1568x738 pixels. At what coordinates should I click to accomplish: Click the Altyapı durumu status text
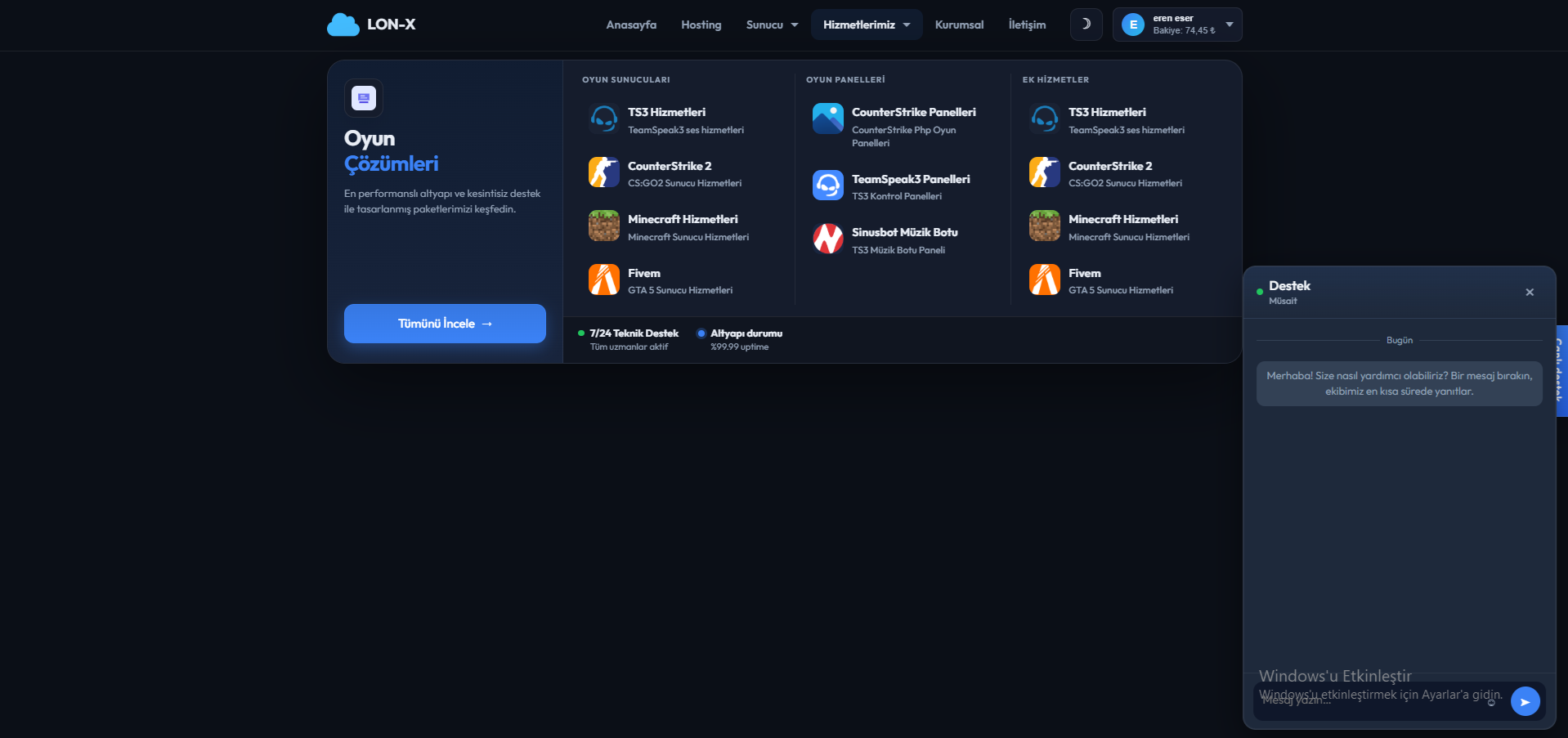[x=746, y=333]
